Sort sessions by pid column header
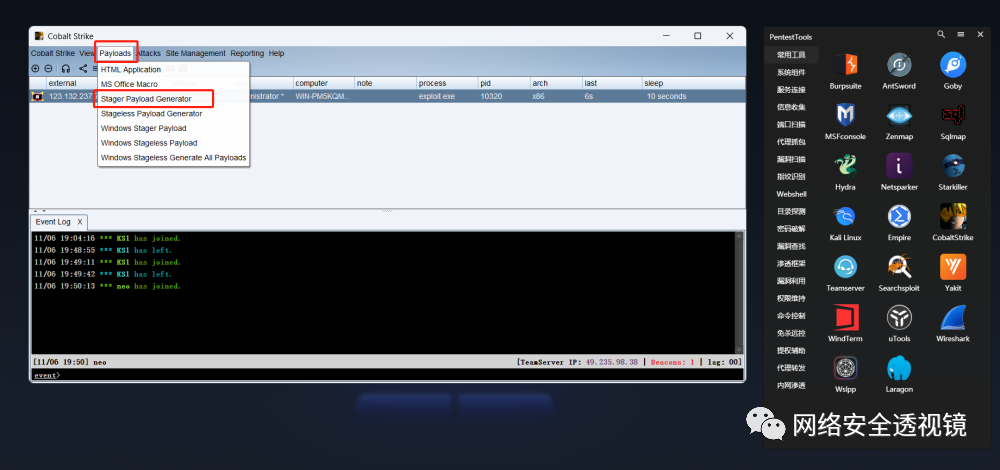This screenshot has width=1000, height=470. click(504, 84)
